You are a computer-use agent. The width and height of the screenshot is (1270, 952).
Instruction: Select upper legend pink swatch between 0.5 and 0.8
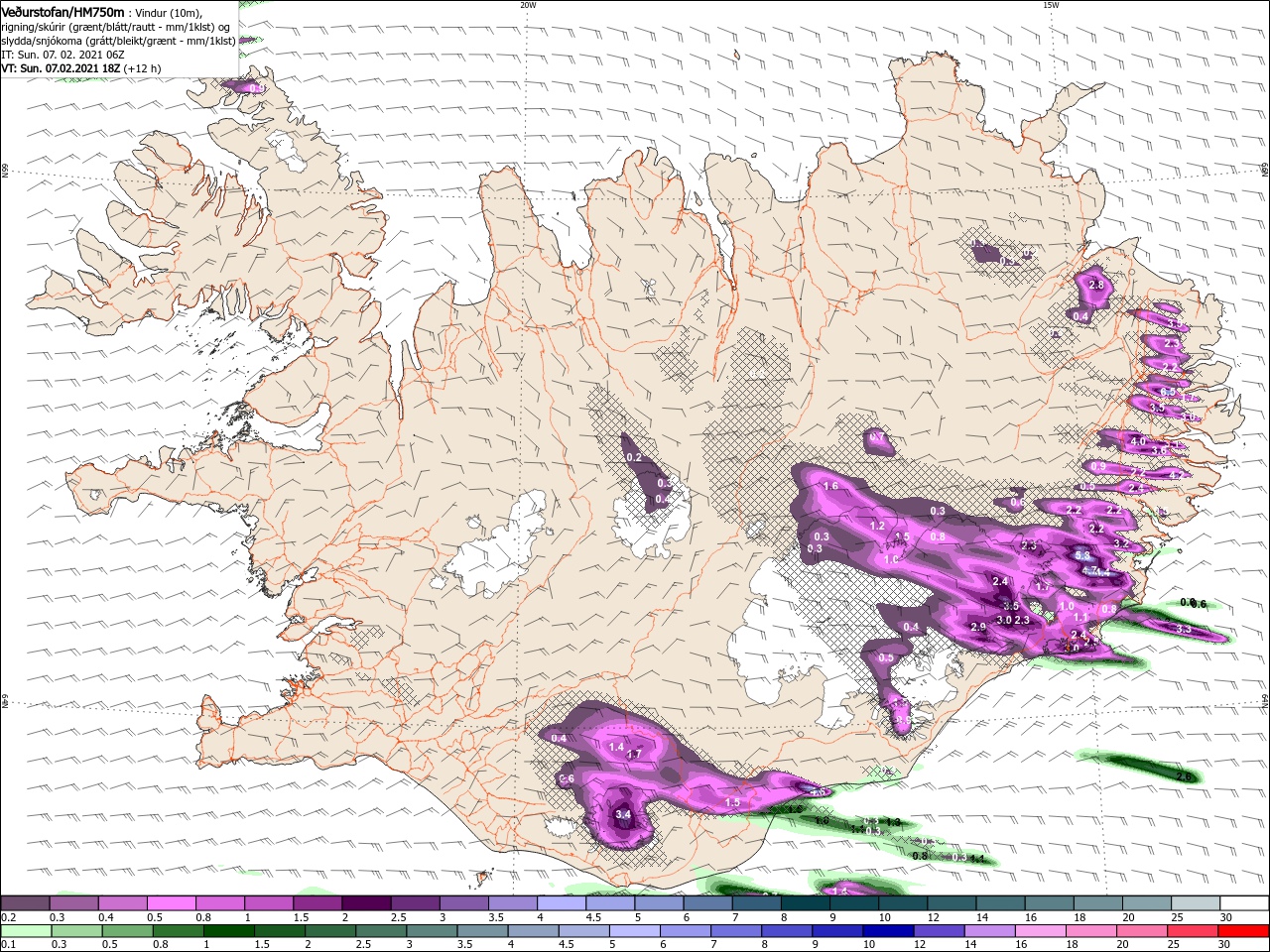171,903
